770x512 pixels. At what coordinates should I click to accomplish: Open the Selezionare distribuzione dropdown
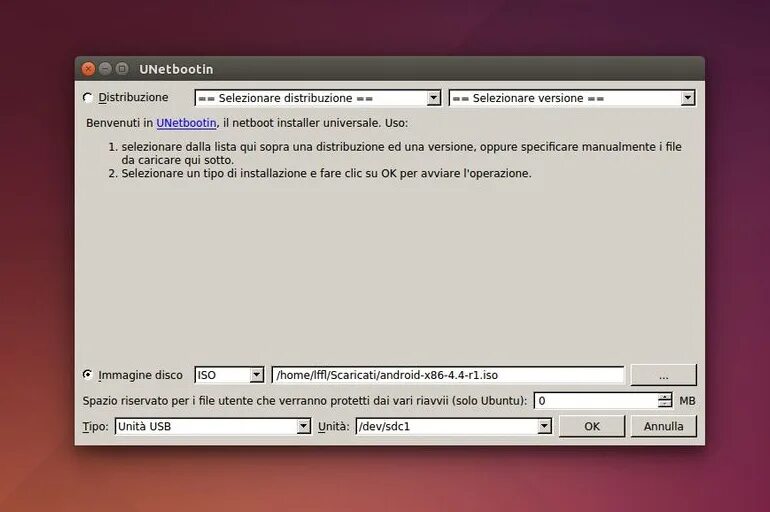(x=318, y=98)
